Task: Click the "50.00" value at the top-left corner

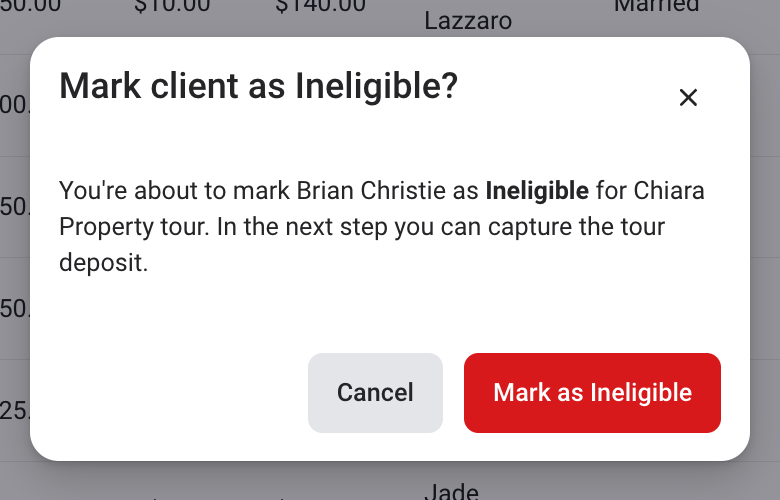Action: click(30, 6)
